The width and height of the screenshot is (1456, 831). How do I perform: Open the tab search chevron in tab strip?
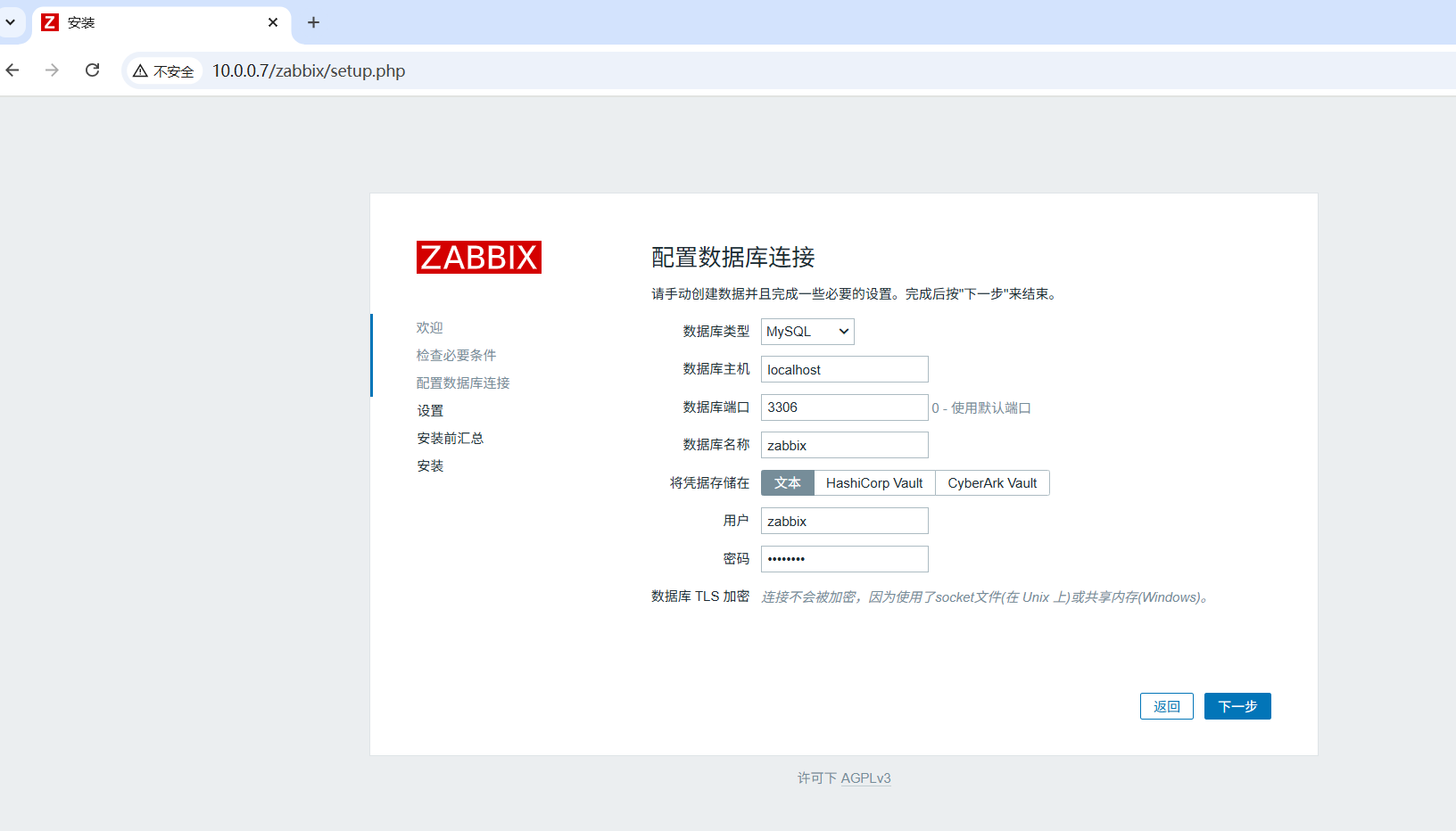click(11, 22)
